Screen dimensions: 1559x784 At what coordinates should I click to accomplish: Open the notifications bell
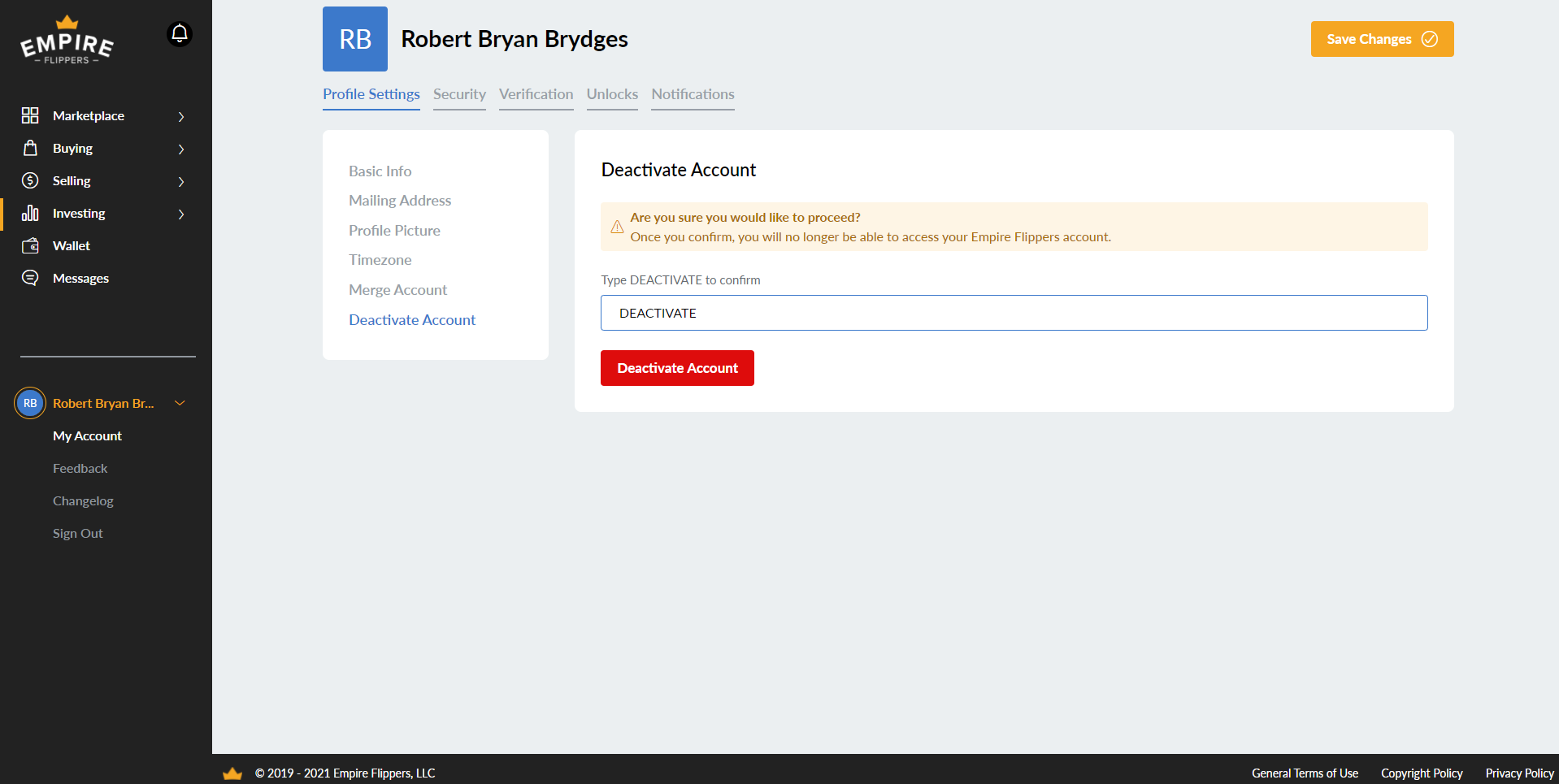[180, 34]
